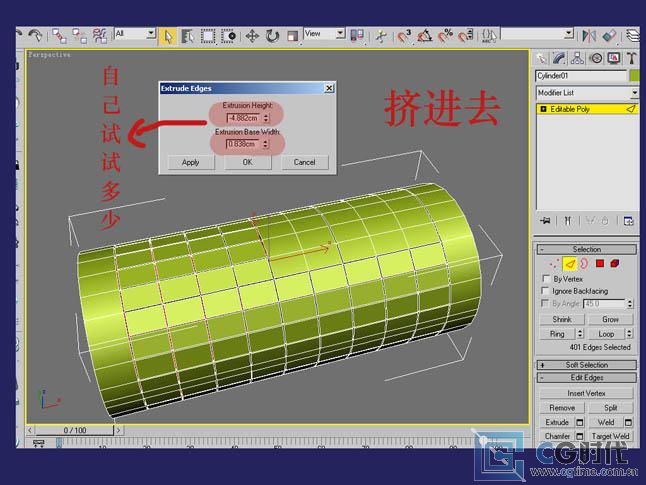646x485 pixels.
Task: Click the Mirror tool icon
Action: pos(589,36)
